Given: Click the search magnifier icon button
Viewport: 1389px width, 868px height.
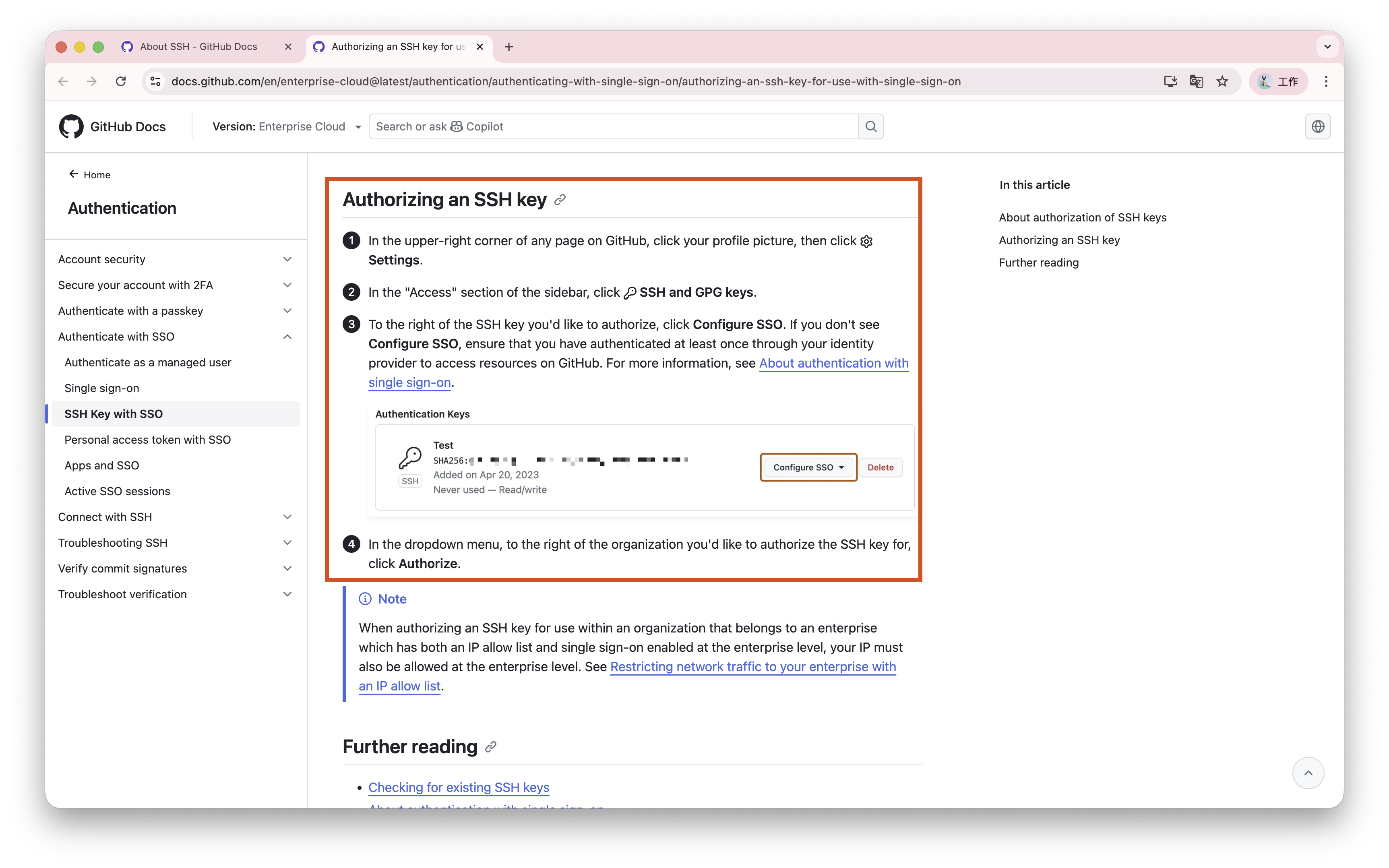Looking at the screenshot, I should pyautogui.click(x=871, y=126).
